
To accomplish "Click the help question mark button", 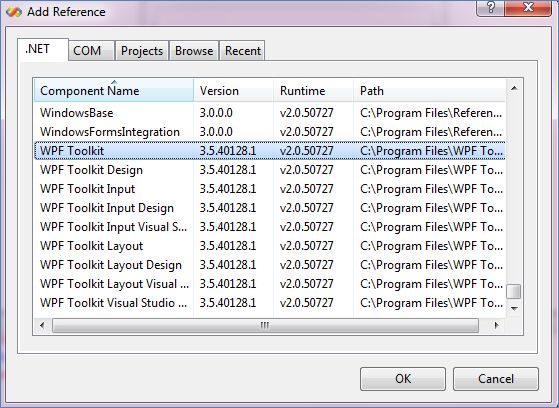I will [x=491, y=7].
